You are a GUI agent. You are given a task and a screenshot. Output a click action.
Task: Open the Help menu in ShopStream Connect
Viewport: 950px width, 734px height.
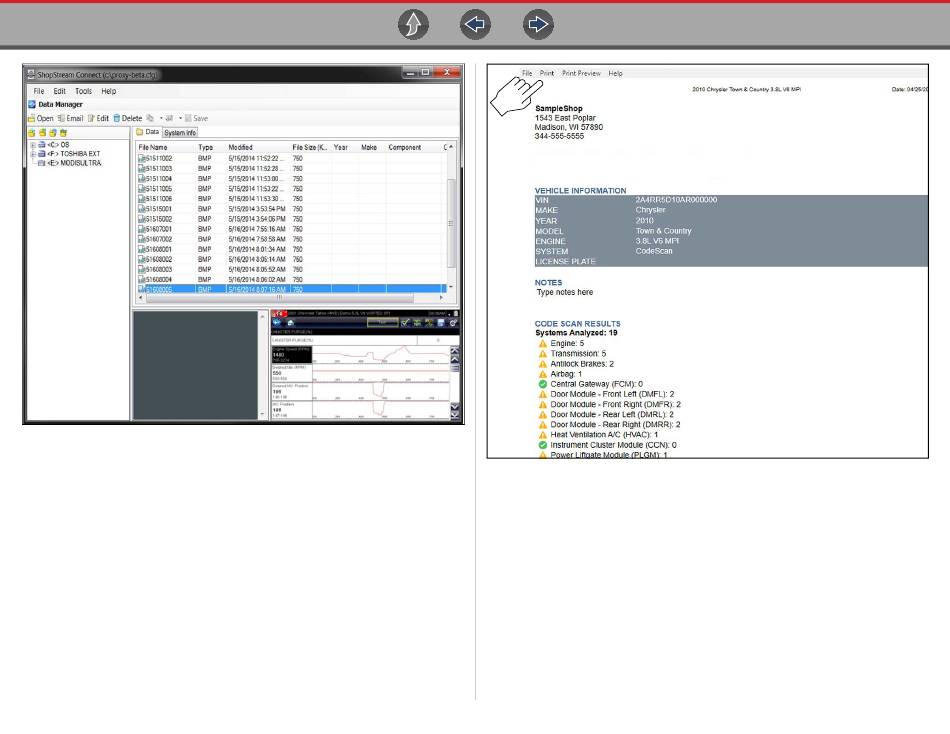tap(108, 91)
